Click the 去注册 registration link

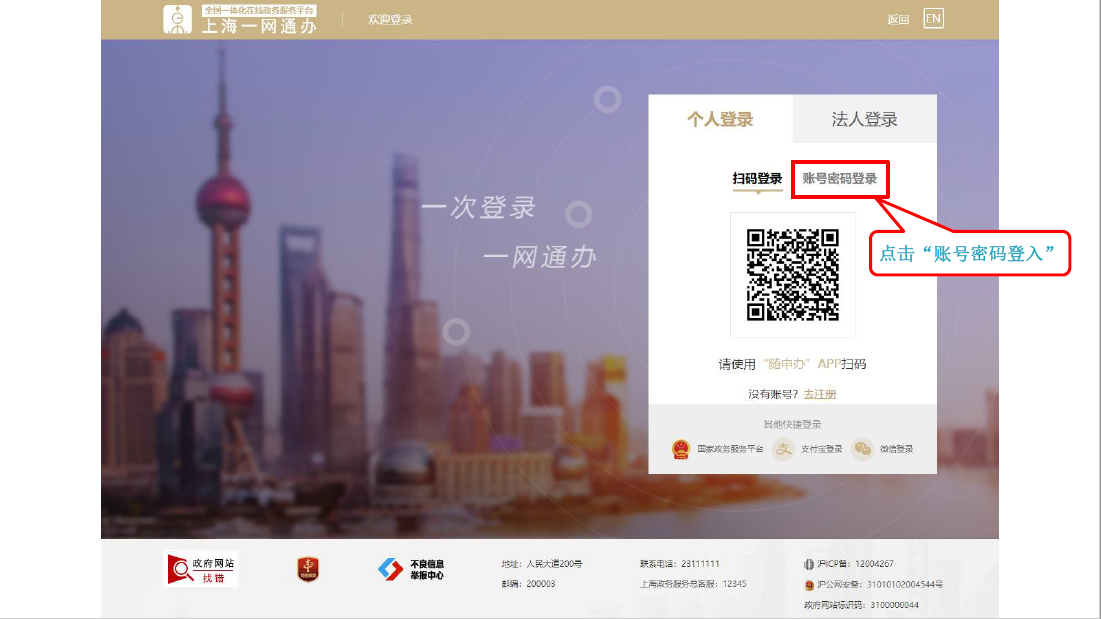click(820, 395)
